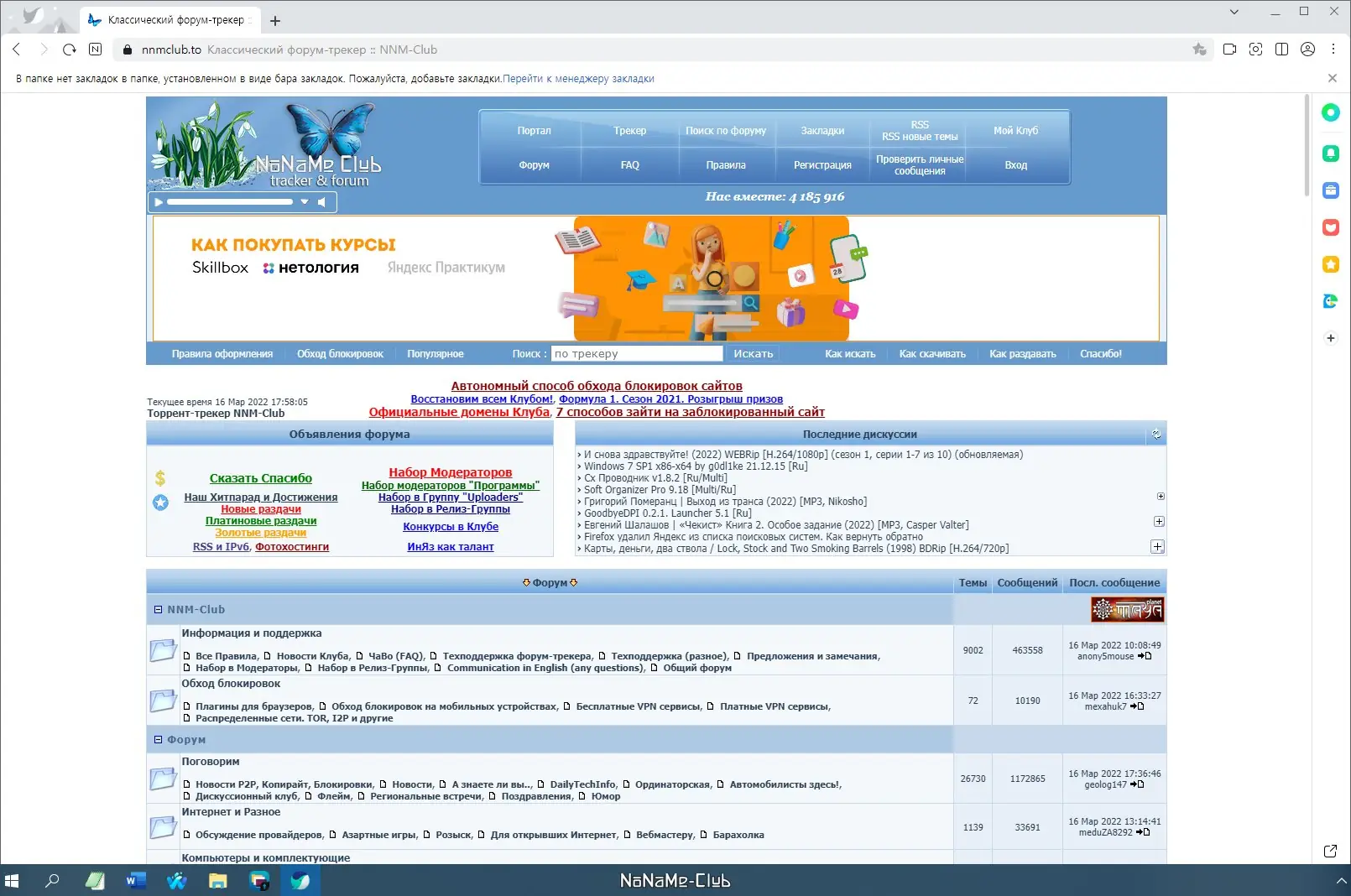
Task: Open a new browser tab with plus button
Action: pos(275,20)
